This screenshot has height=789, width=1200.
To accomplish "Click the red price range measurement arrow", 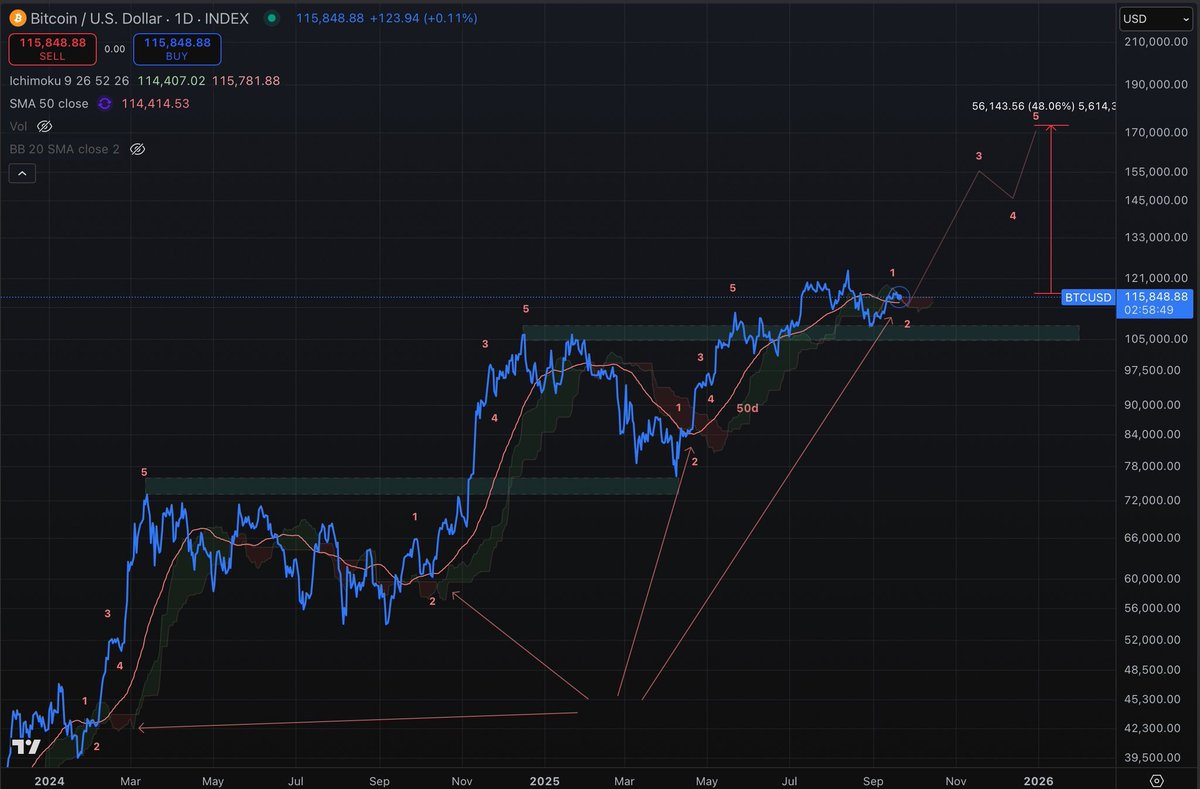I will [x=1050, y=210].
